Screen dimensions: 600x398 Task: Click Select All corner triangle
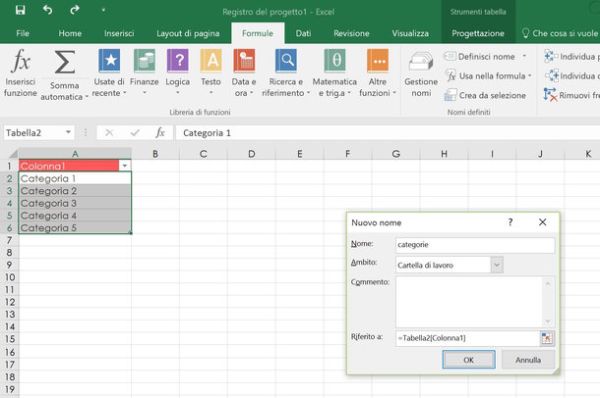point(13,154)
